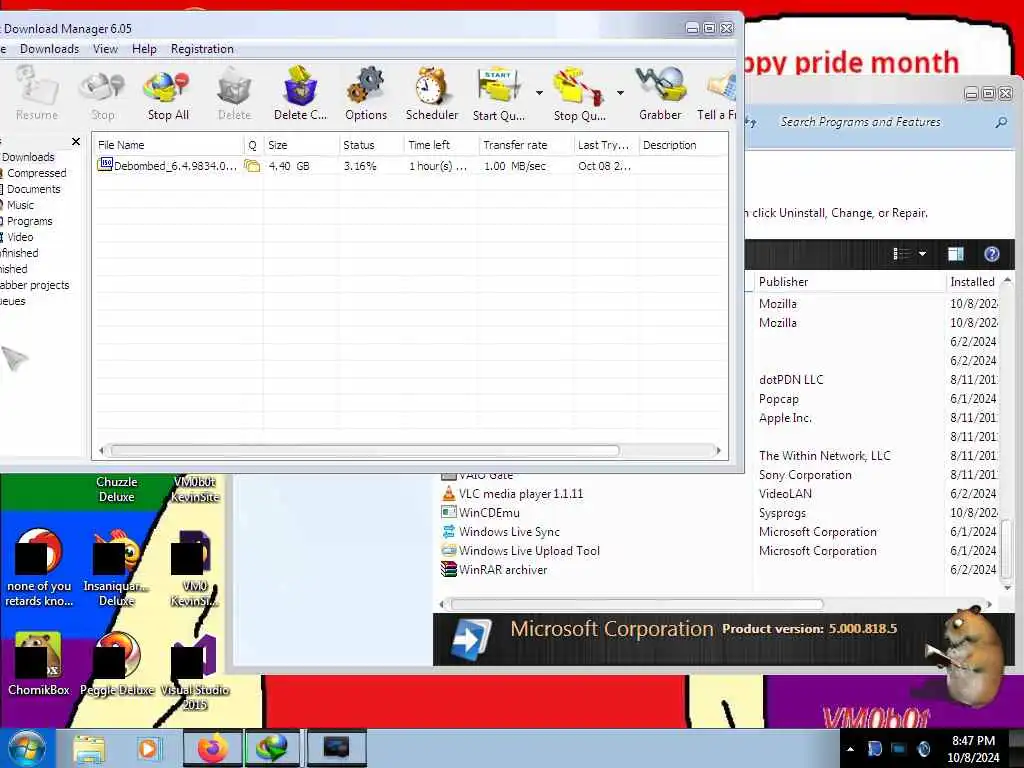Click Search Programs and Features field
This screenshot has height=768, width=1024.
pyautogui.click(x=882, y=122)
